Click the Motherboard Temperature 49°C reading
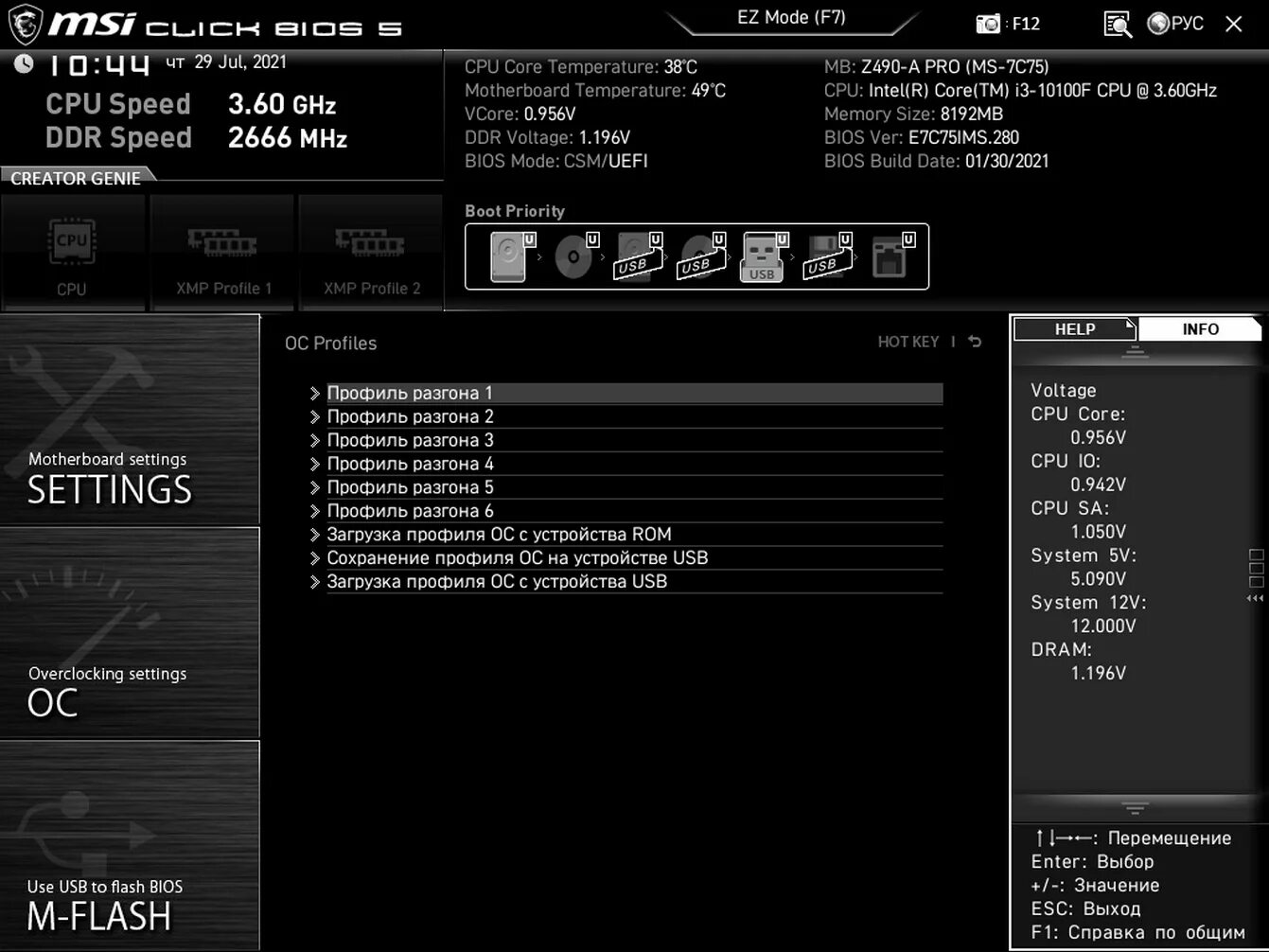This screenshot has width=1269, height=952. pyautogui.click(x=595, y=91)
